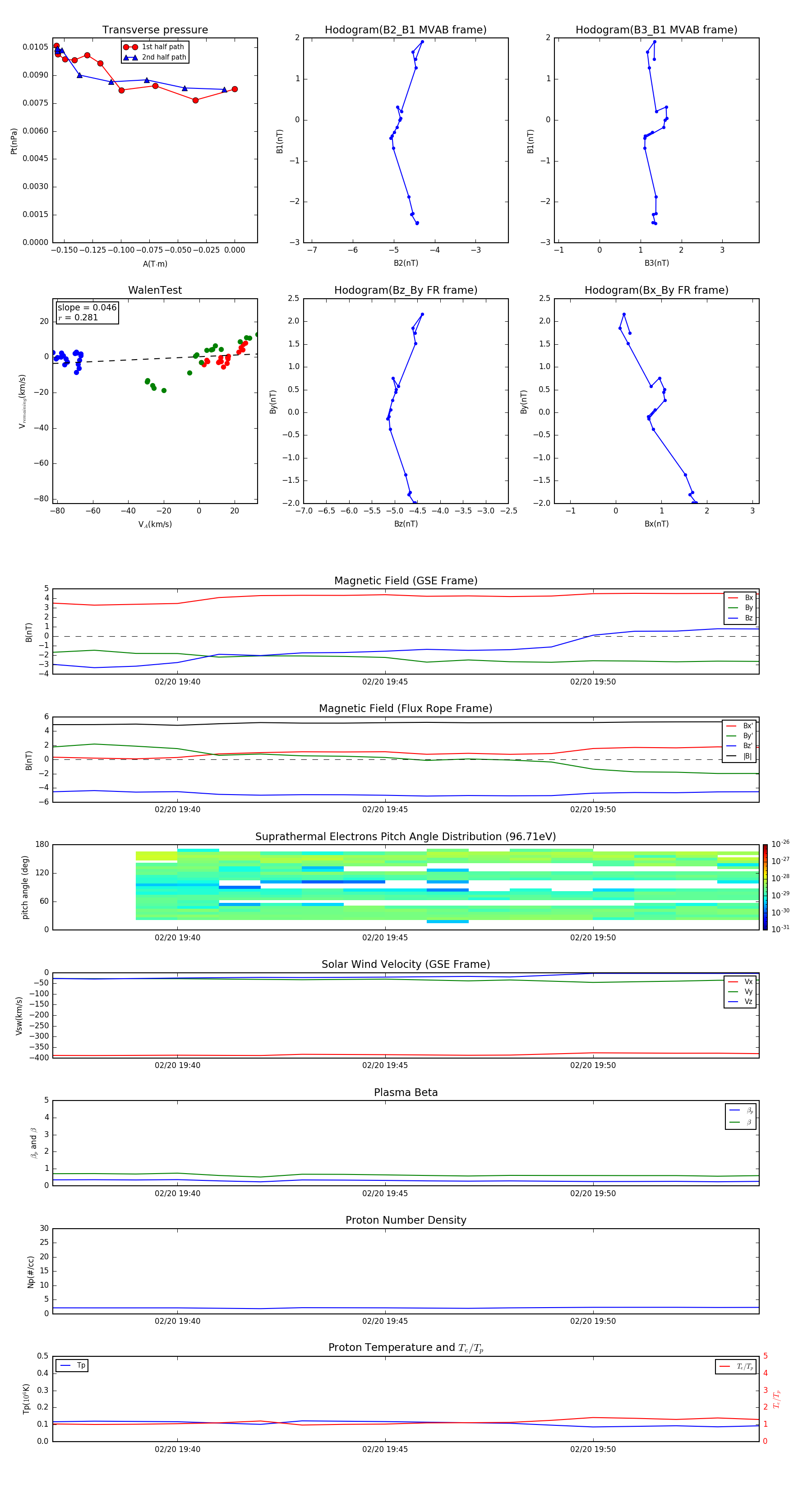Click the 'Transverse pressure' plot title
812x1489 pixels.
tap(155, 30)
